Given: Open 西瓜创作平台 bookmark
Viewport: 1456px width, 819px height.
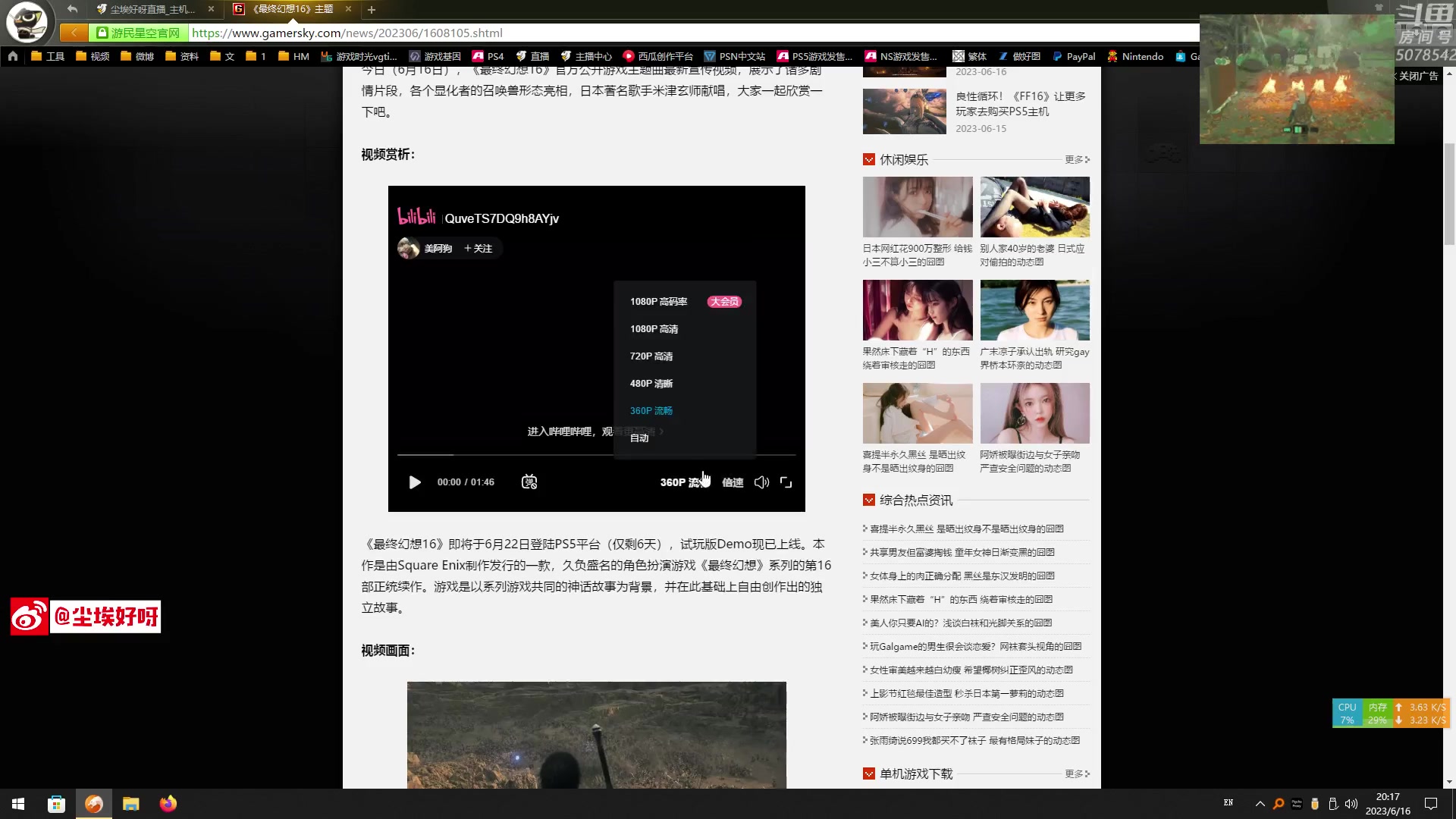Looking at the screenshot, I should (x=657, y=56).
